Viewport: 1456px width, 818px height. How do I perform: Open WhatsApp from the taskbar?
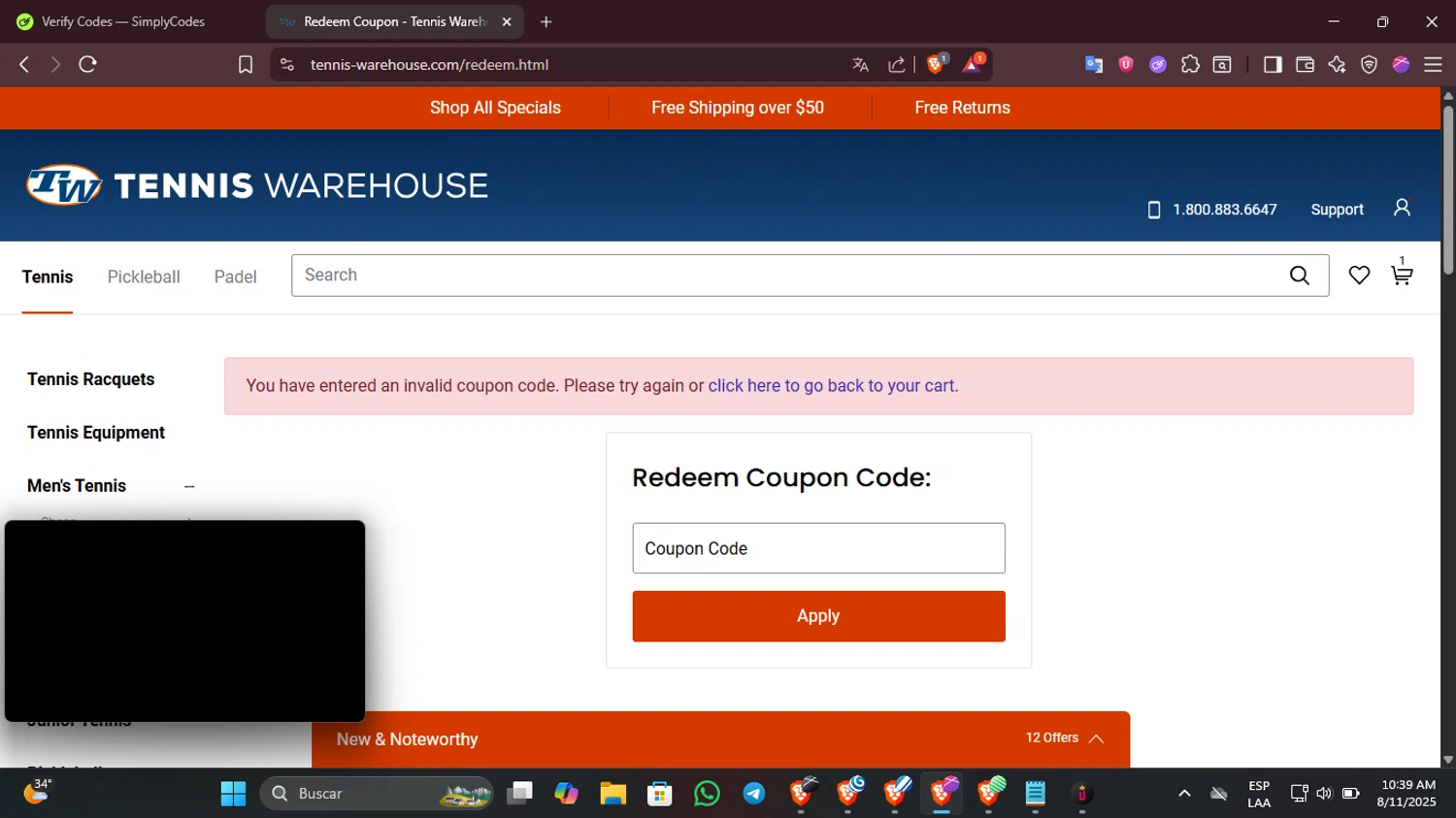pos(707,794)
